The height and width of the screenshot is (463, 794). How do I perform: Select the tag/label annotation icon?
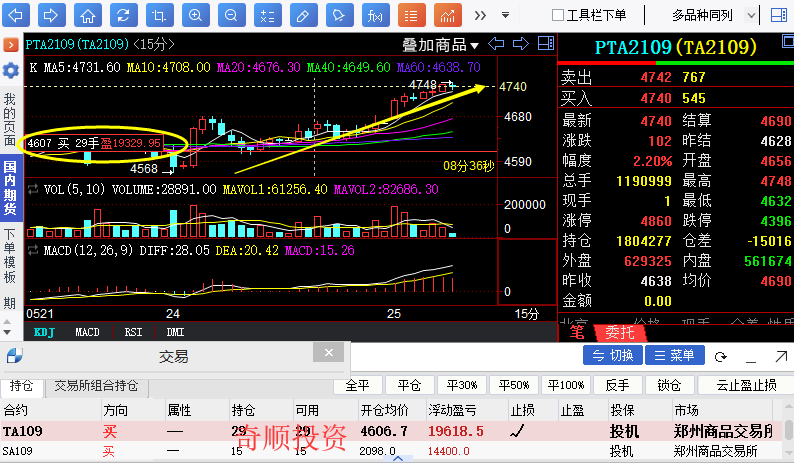click(x=339, y=15)
